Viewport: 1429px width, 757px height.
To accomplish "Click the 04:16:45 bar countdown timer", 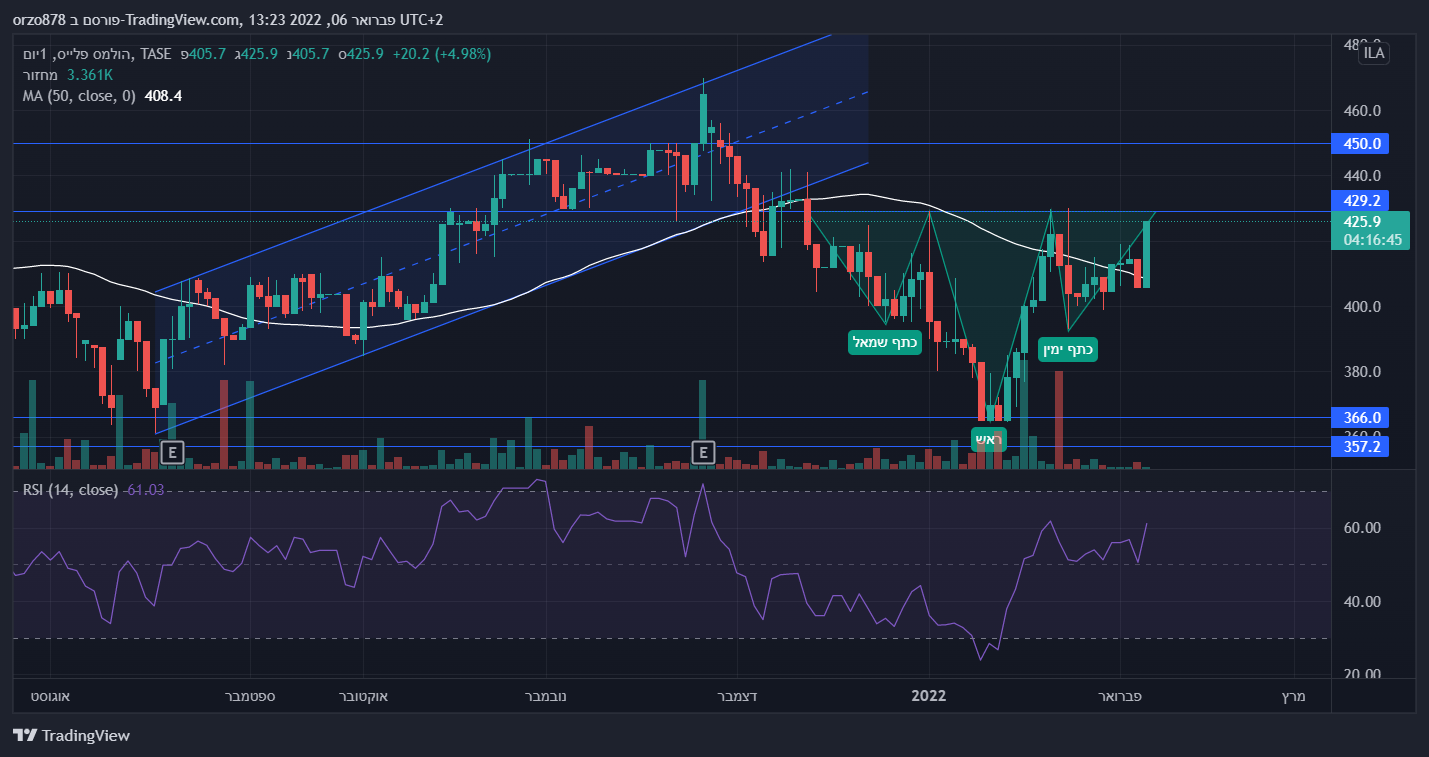I will click(x=1372, y=240).
